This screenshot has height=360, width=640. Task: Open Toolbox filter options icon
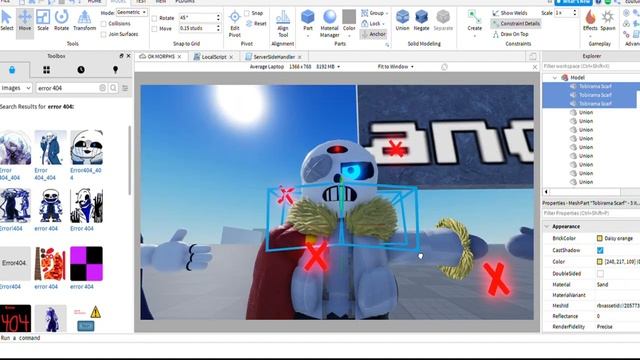[125, 88]
